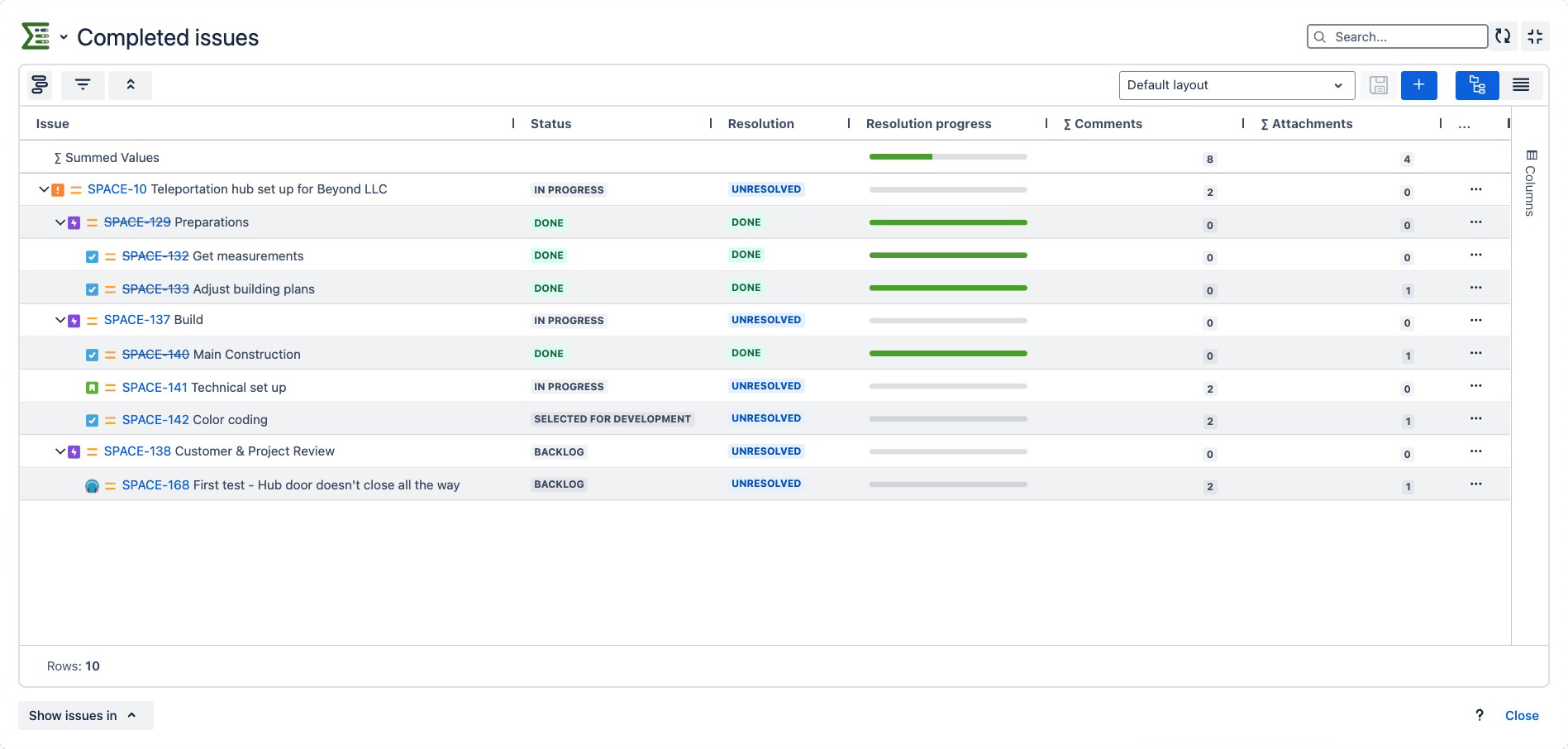Toggle the Columns side panel
The width and height of the screenshot is (1568, 749).
[x=1531, y=184]
